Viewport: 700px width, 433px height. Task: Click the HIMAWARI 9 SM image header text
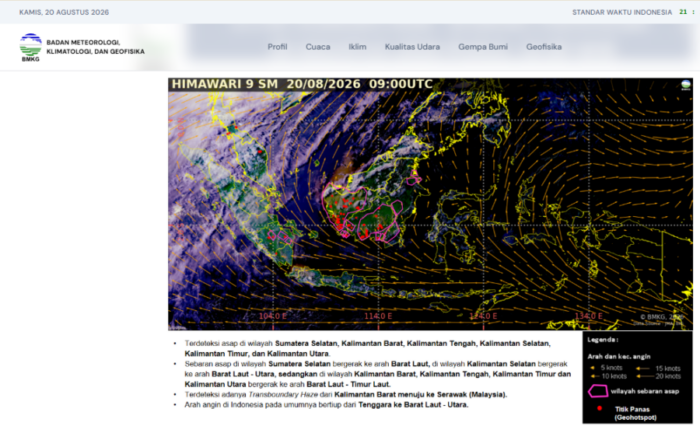(x=302, y=84)
